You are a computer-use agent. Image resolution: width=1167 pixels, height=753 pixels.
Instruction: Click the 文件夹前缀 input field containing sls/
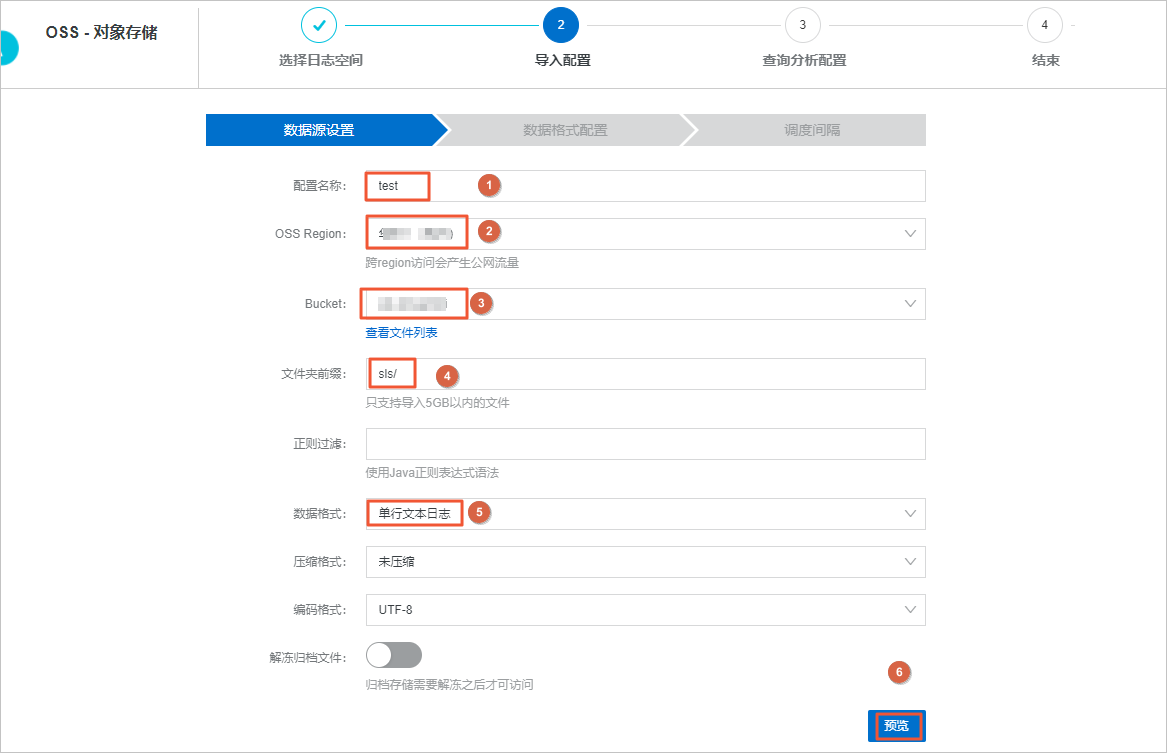coord(645,374)
